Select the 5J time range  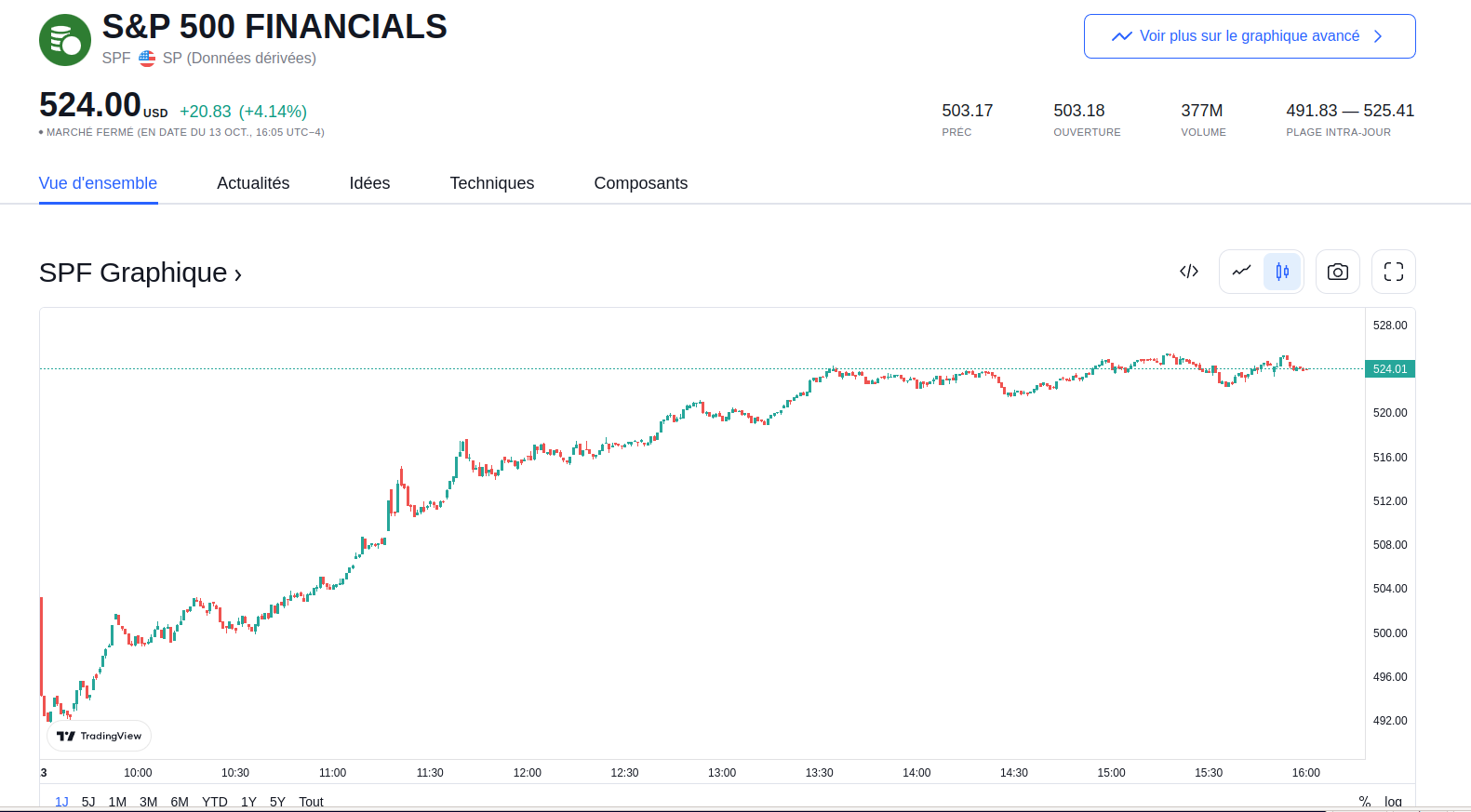pos(88,801)
